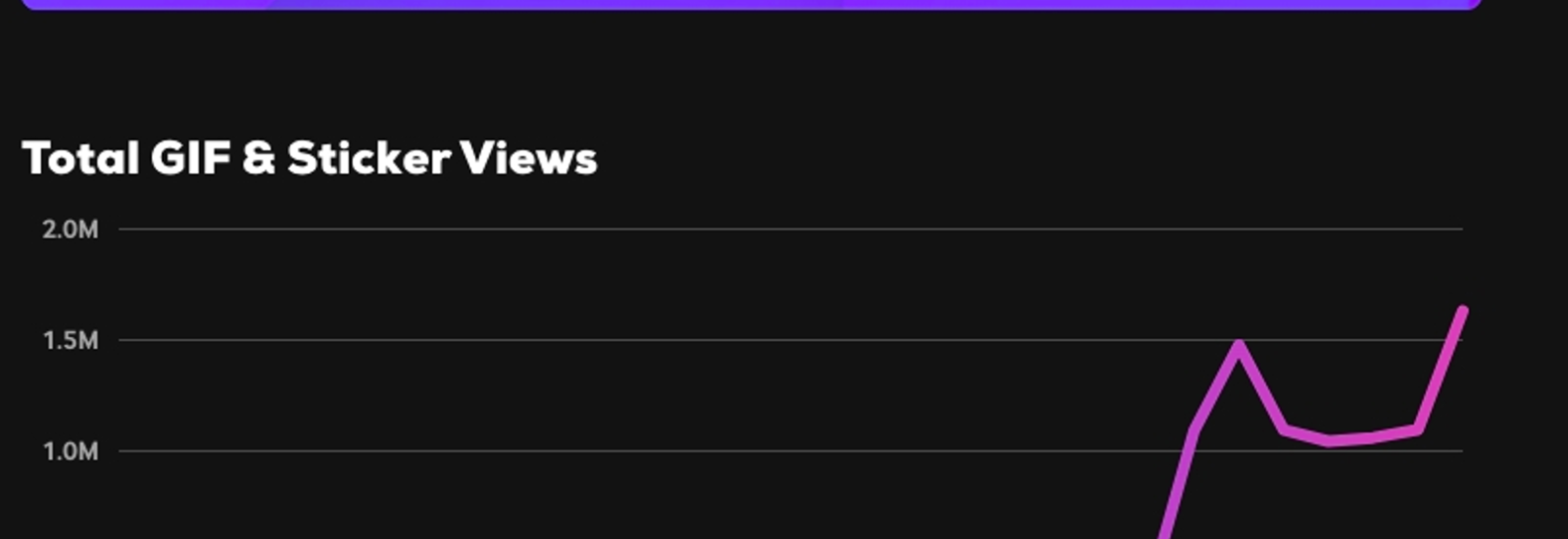The width and height of the screenshot is (1568, 539).
Task: Select the final highest data point on line
Action: tap(1463, 312)
